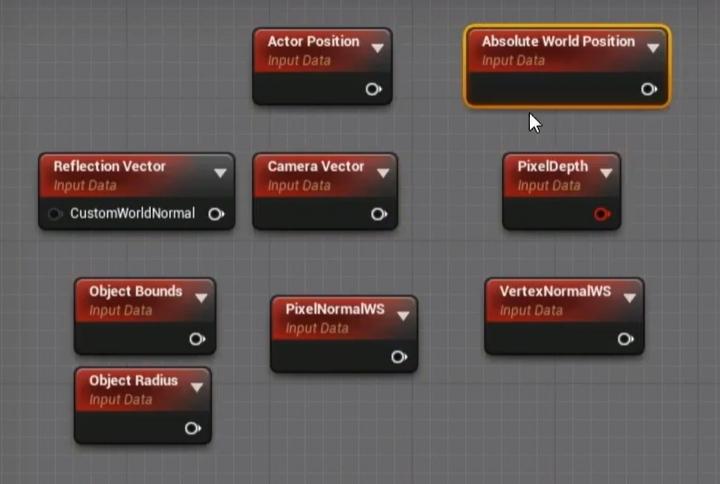Collapse the Camera Vector node arrow
This screenshot has height=484, width=720.
pos(383,173)
